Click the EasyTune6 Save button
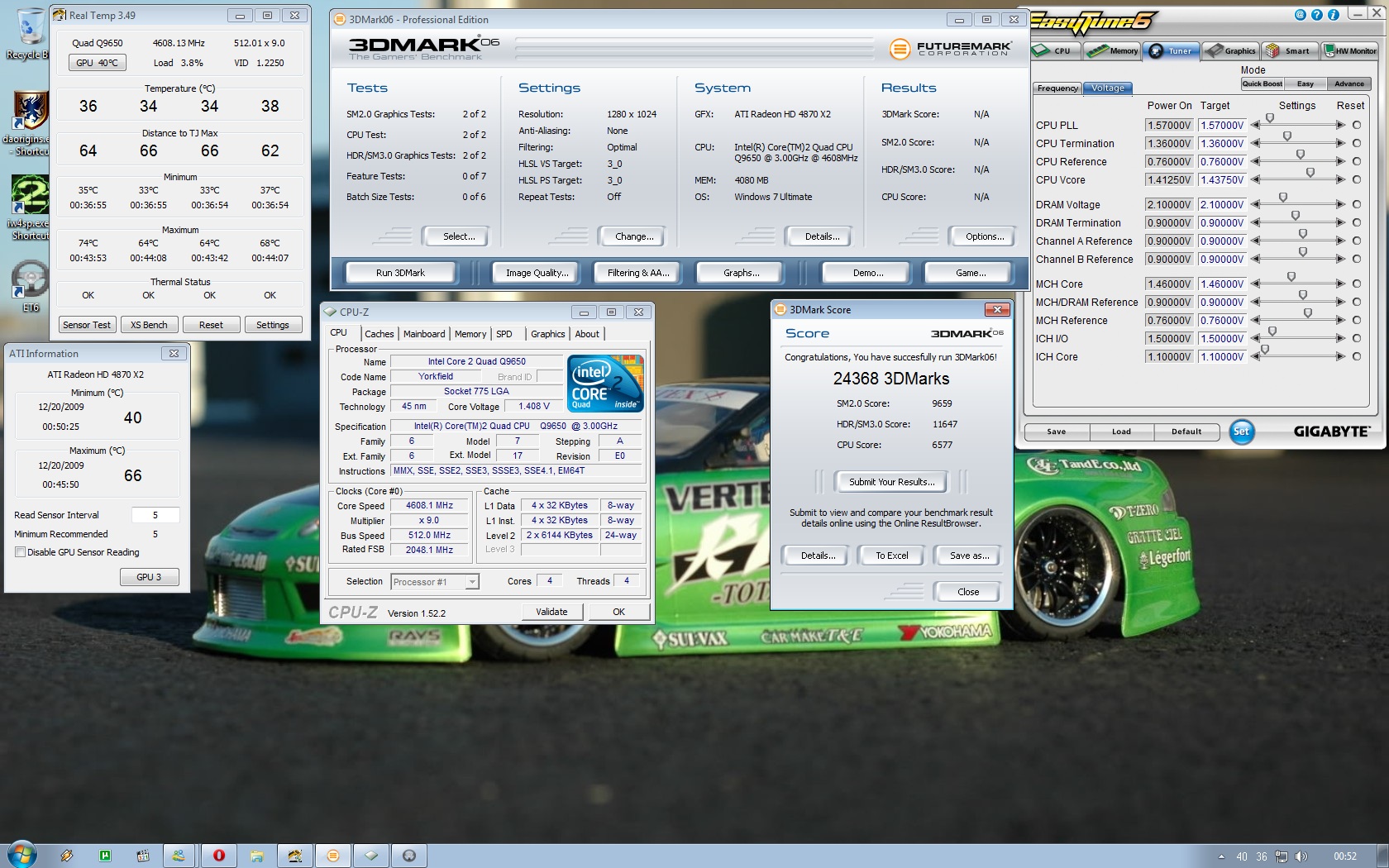 tap(1057, 432)
